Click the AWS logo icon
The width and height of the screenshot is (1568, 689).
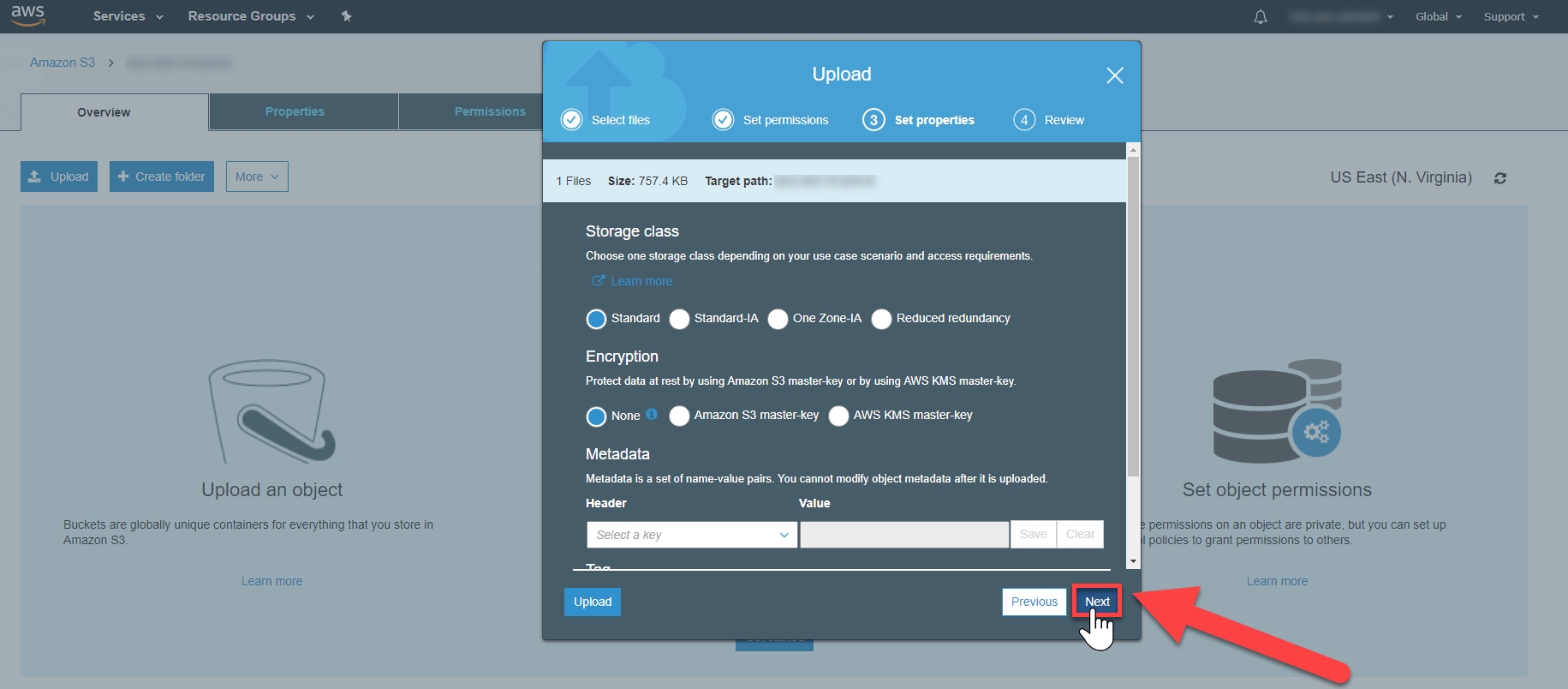click(27, 15)
